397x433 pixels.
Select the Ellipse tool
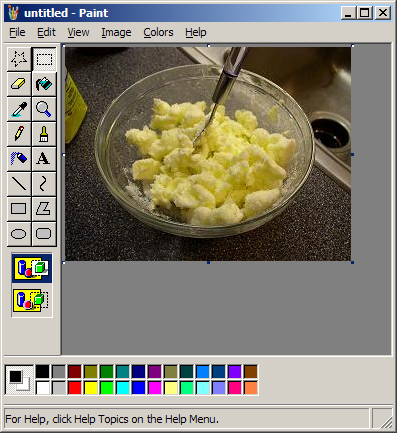[19, 234]
